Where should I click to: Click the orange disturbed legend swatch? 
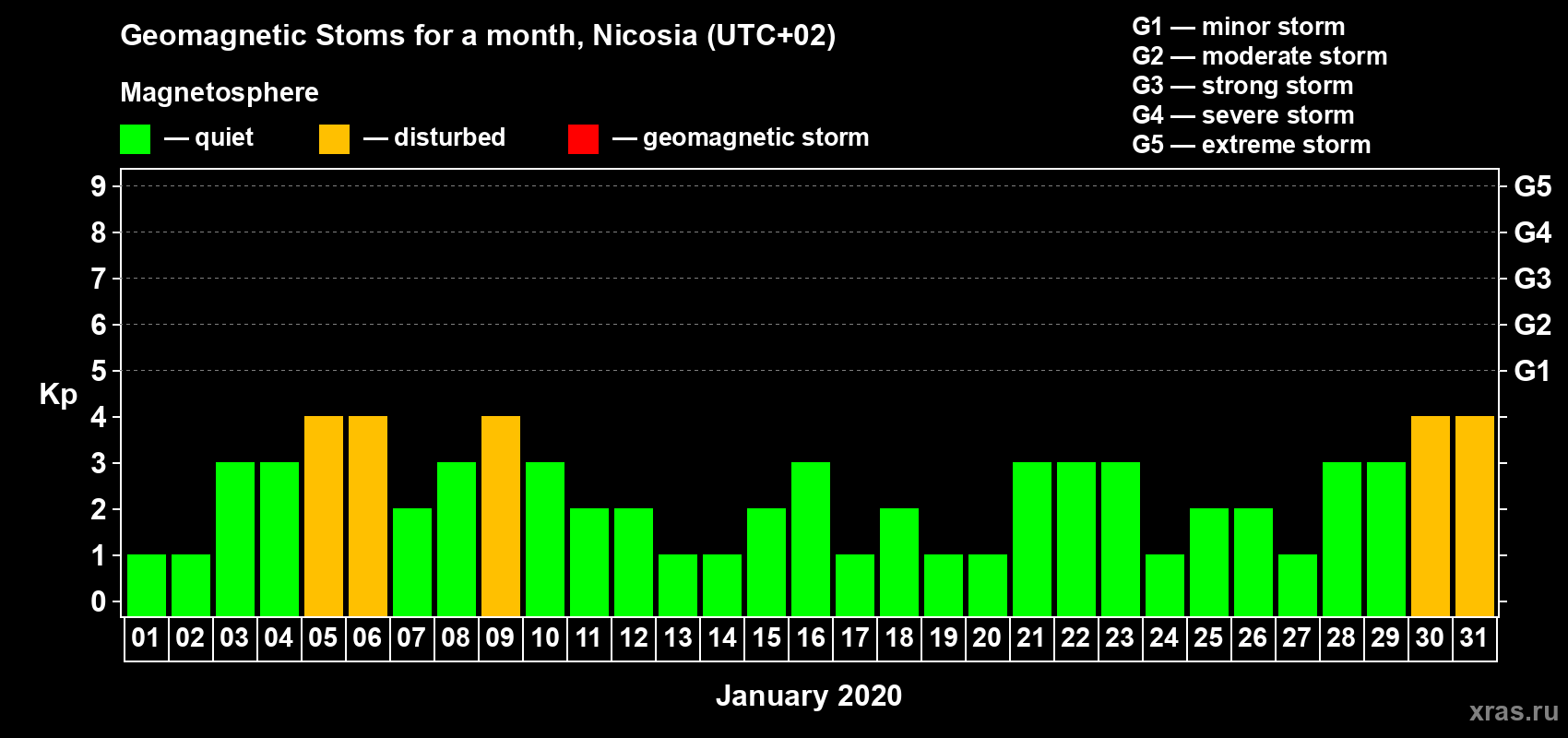click(334, 139)
